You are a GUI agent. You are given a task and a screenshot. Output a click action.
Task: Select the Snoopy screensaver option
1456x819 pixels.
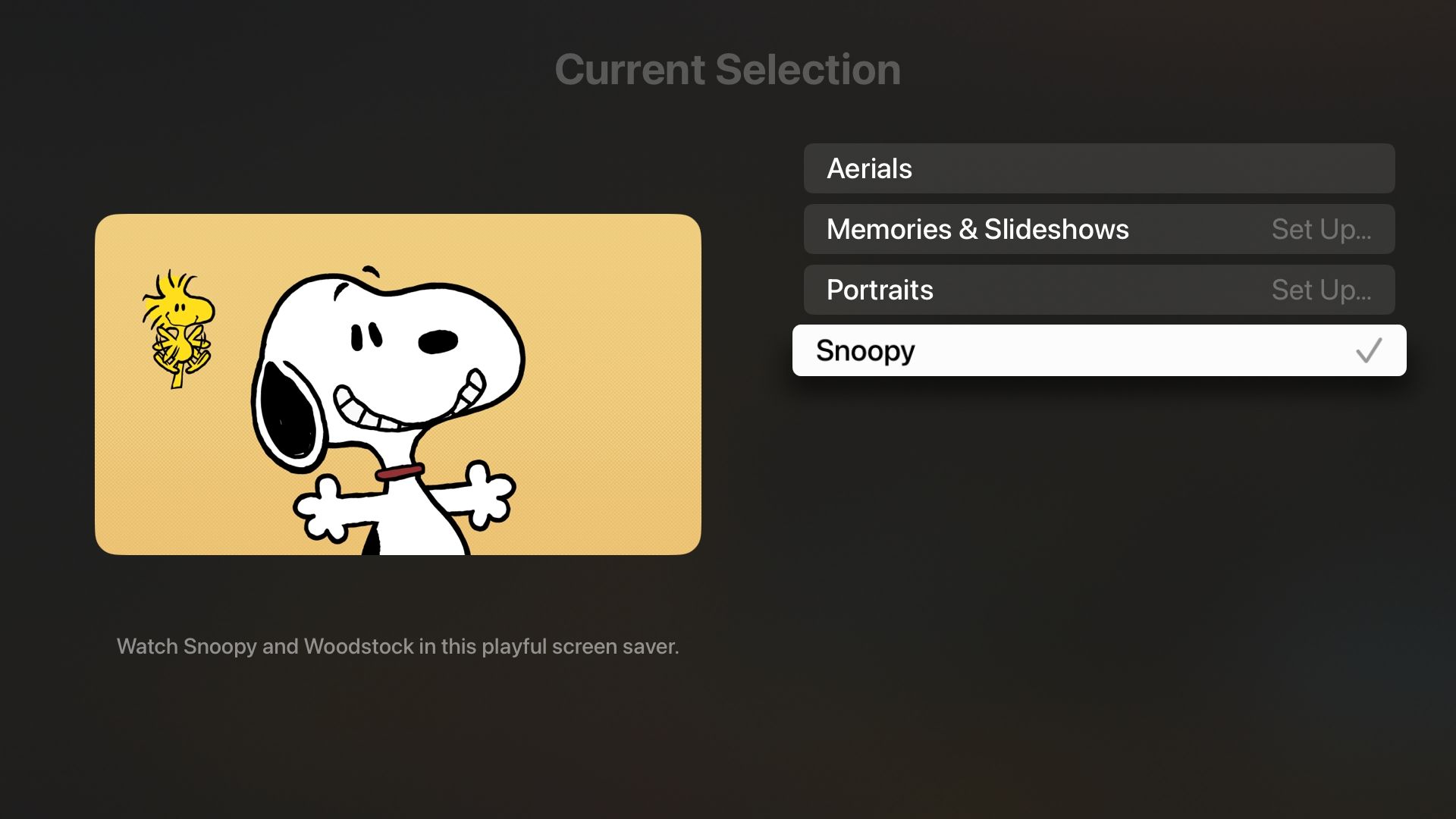pyautogui.click(x=1099, y=350)
